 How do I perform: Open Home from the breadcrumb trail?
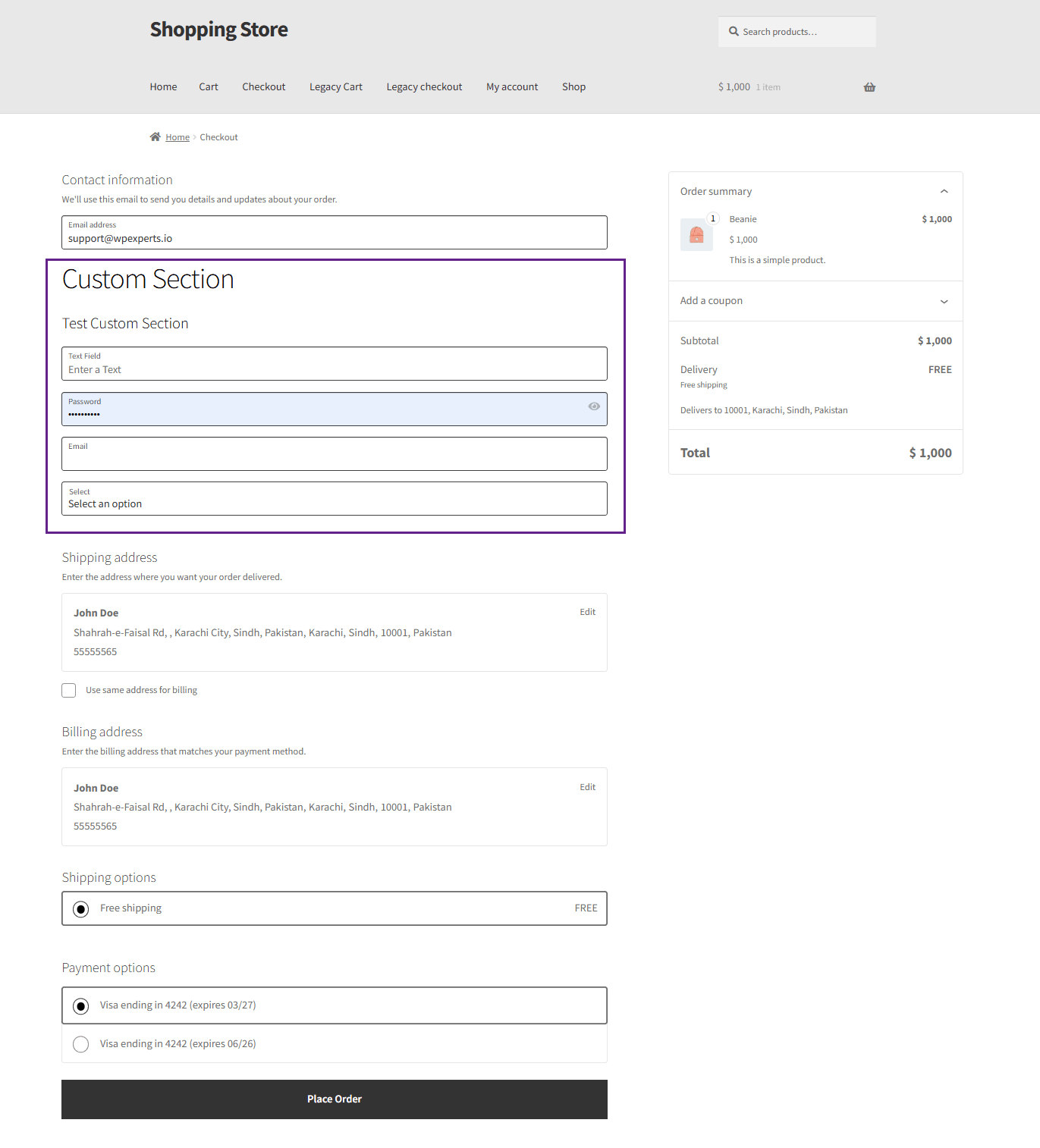[178, 136]
